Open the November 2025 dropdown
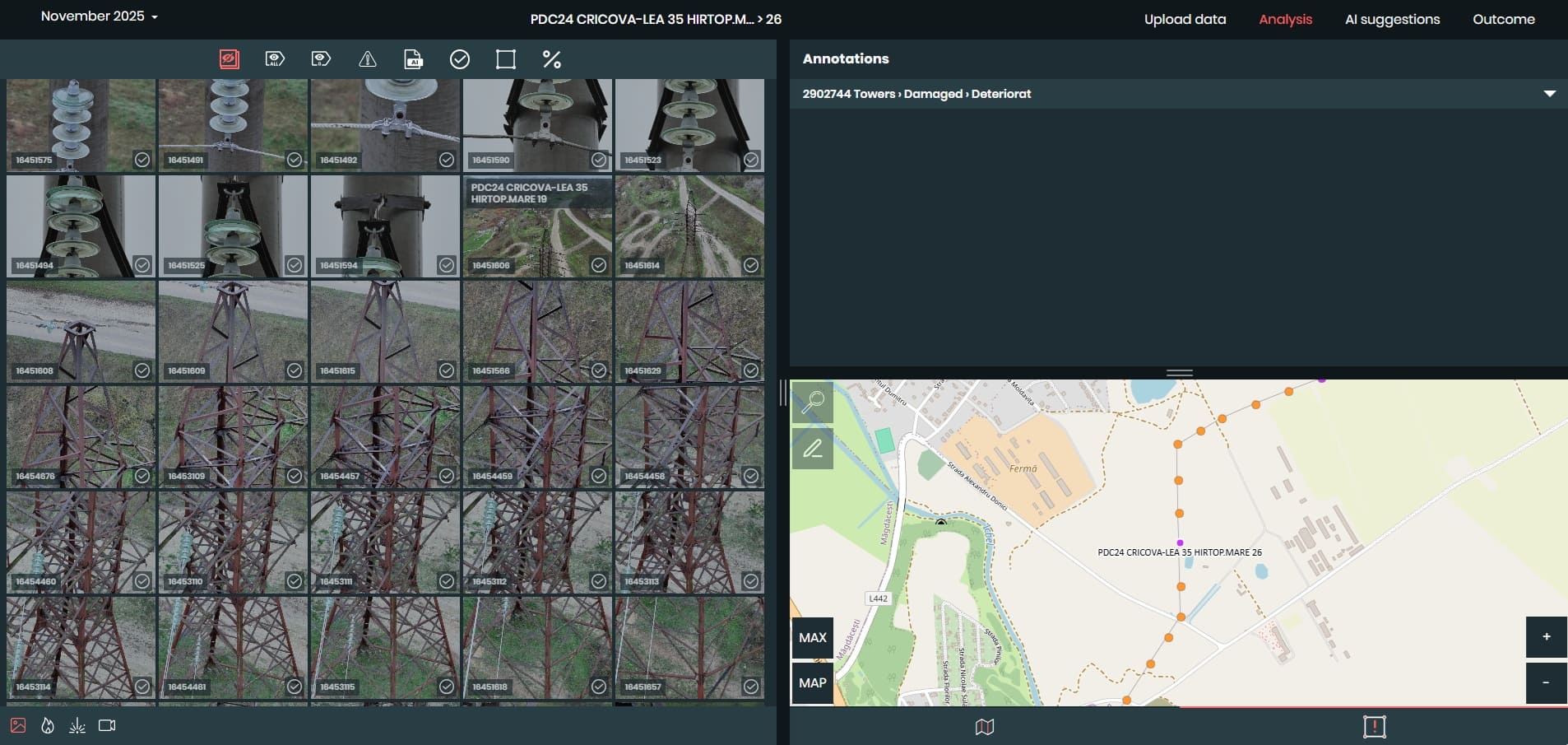Image resolution: width=1568 pixels, height=745 pixels. point(99,16)
